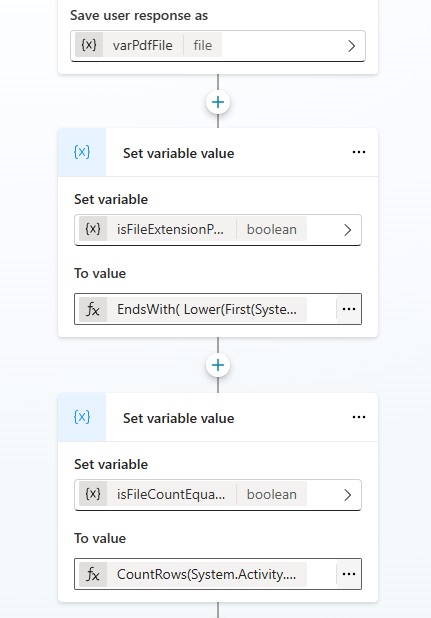The image size is (431, 618).
Task: Expand isFileExtensionP... variable chevron
Action: [x=347, y=230]
